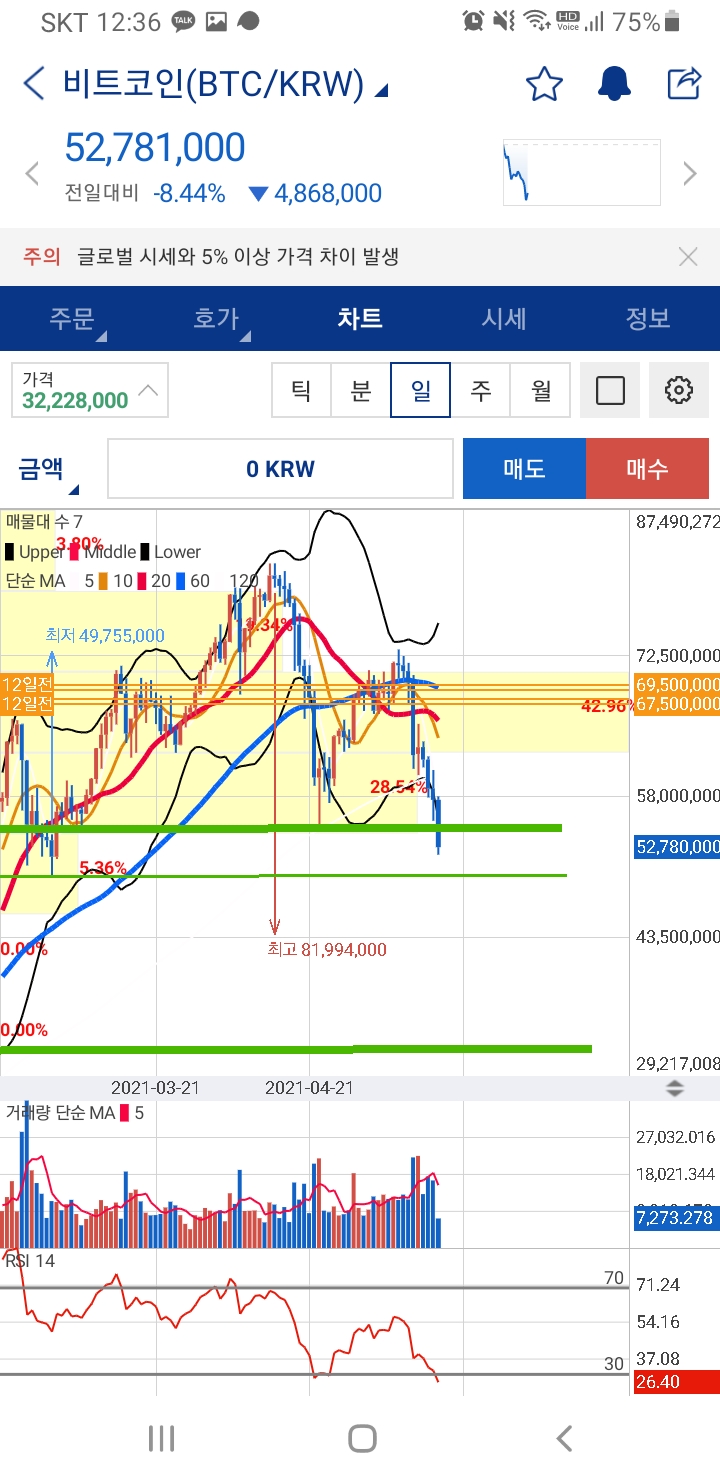
Task: Open the 금액 order type dropdown
Action: (x=48, y=468)
